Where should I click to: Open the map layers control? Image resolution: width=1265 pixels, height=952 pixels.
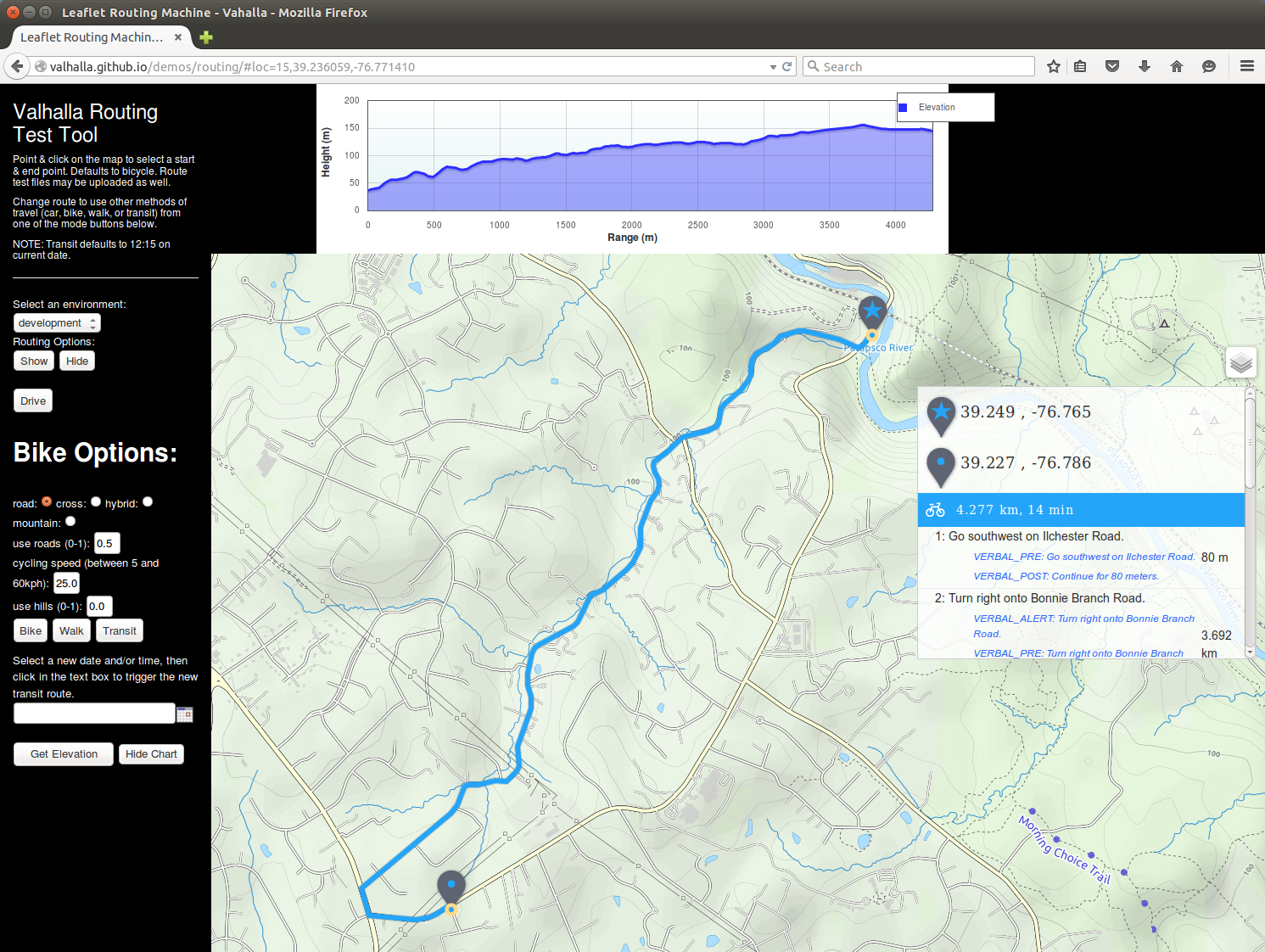[x=1240, y=362]
